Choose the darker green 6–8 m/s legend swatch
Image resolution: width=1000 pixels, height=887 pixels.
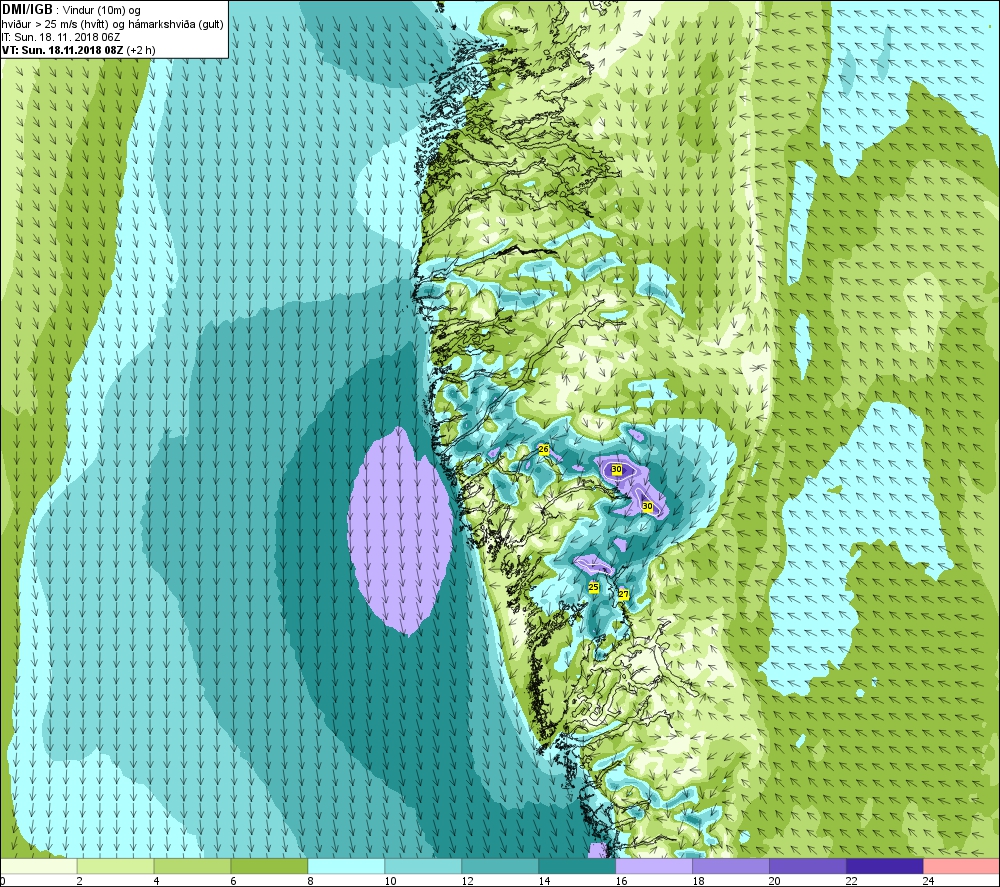click(269, 866)
